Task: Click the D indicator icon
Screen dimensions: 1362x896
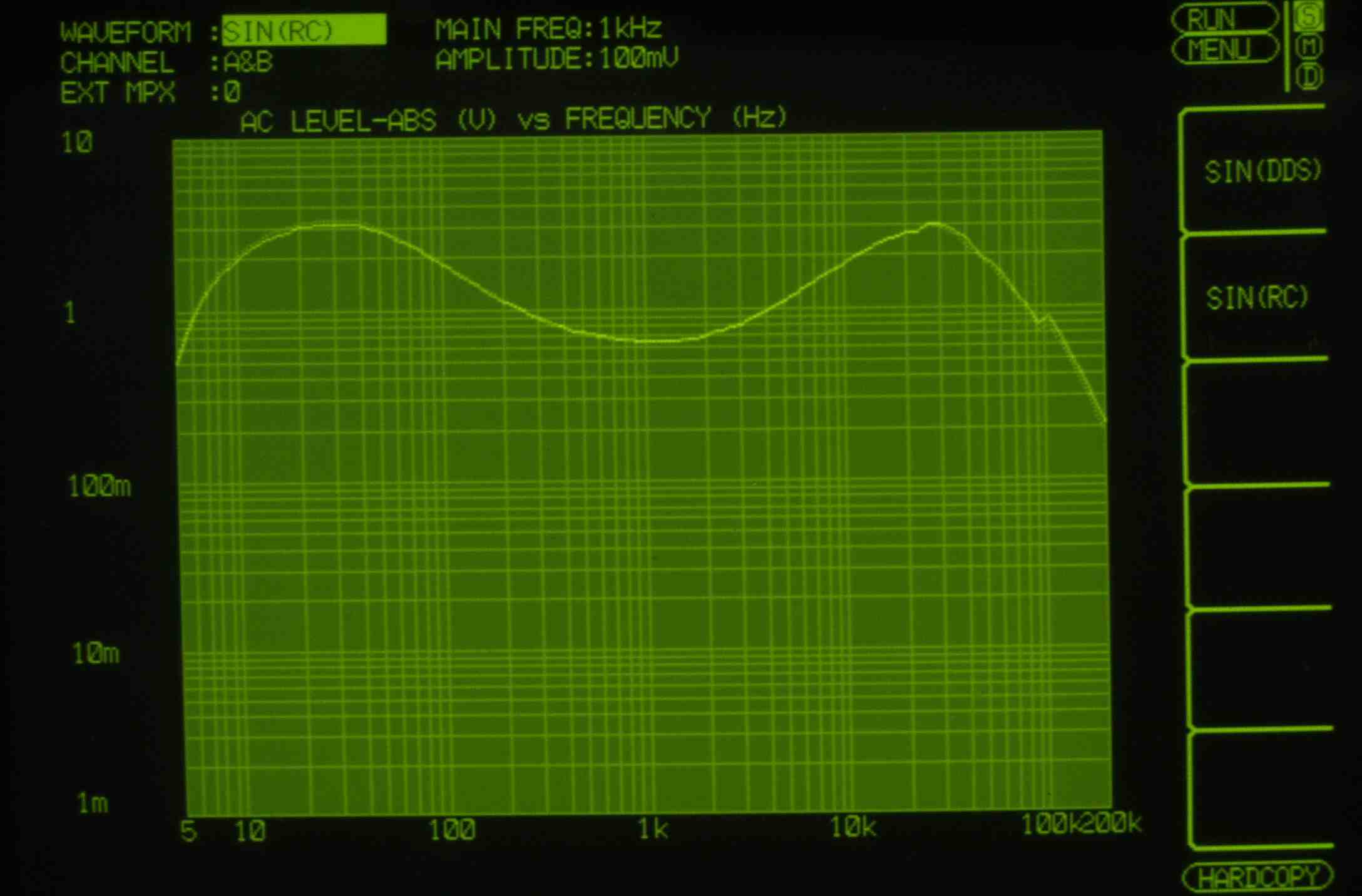Action: click(1311, 76)
